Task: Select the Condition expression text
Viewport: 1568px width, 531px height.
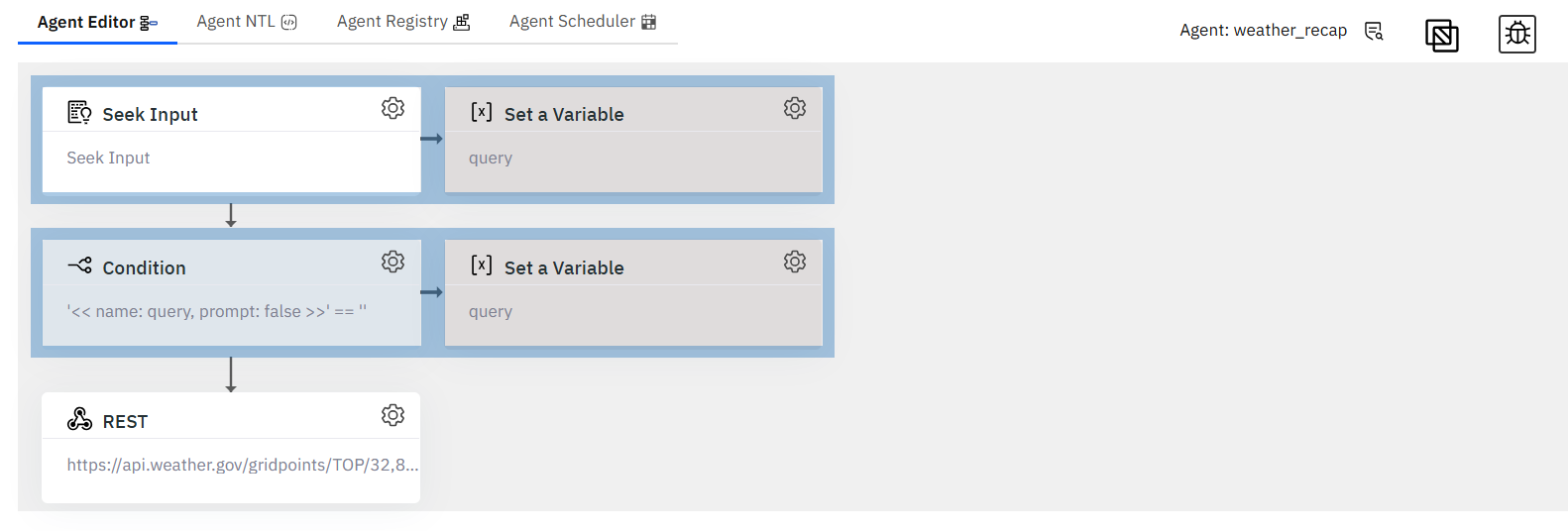Action: pyautogui.click(x=216, y=311)
